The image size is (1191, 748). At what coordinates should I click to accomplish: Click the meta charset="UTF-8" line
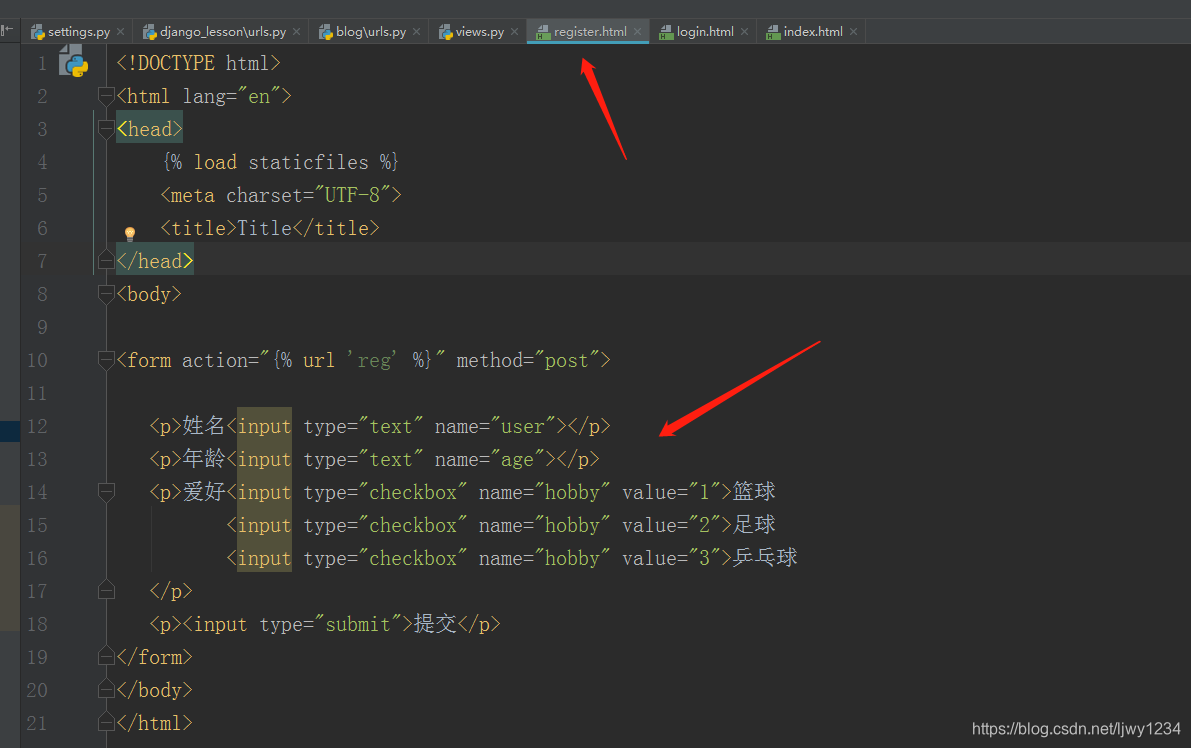point(280,195)
